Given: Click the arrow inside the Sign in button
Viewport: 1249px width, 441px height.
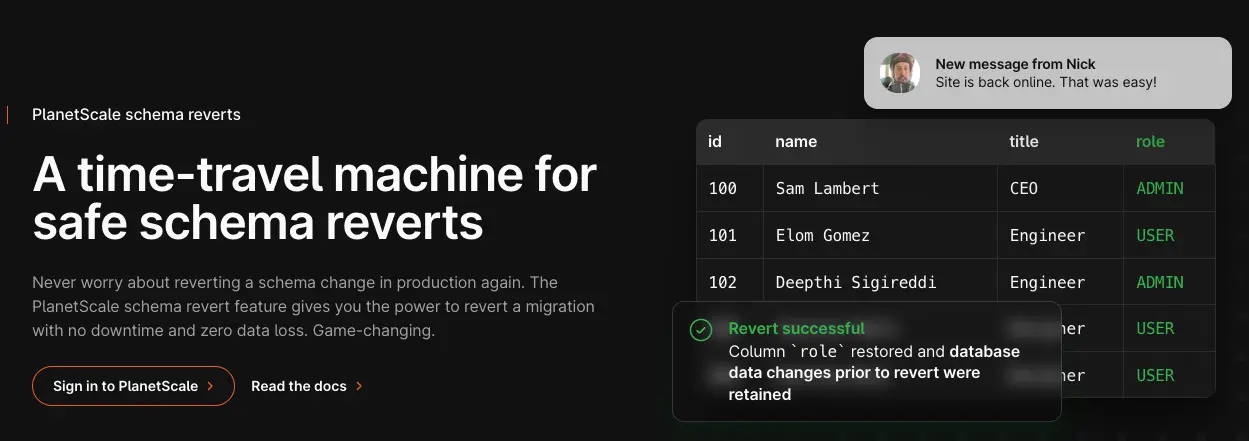Looking at the screenshot, I should tap(210, 386).
